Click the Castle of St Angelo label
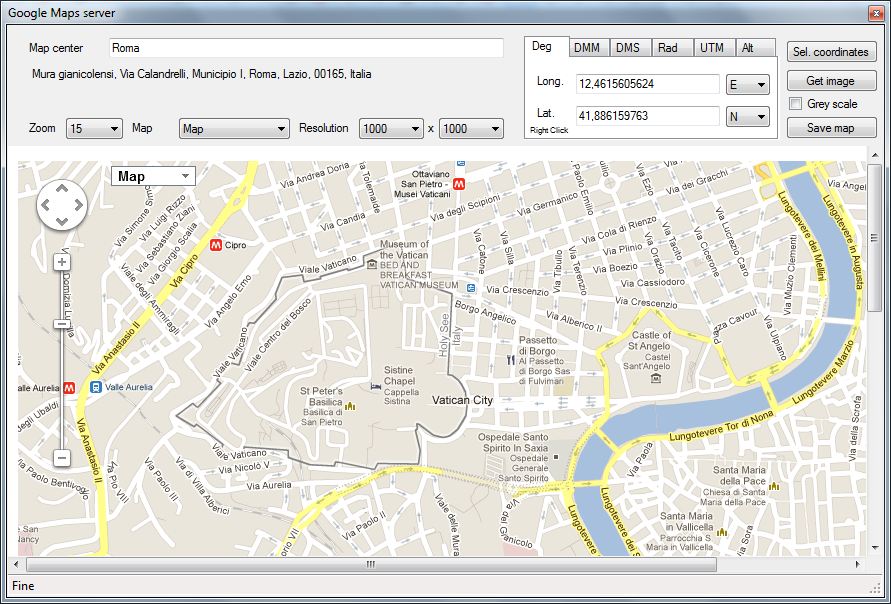The height and width of the screenshot is (604, 891). [651, 340]
